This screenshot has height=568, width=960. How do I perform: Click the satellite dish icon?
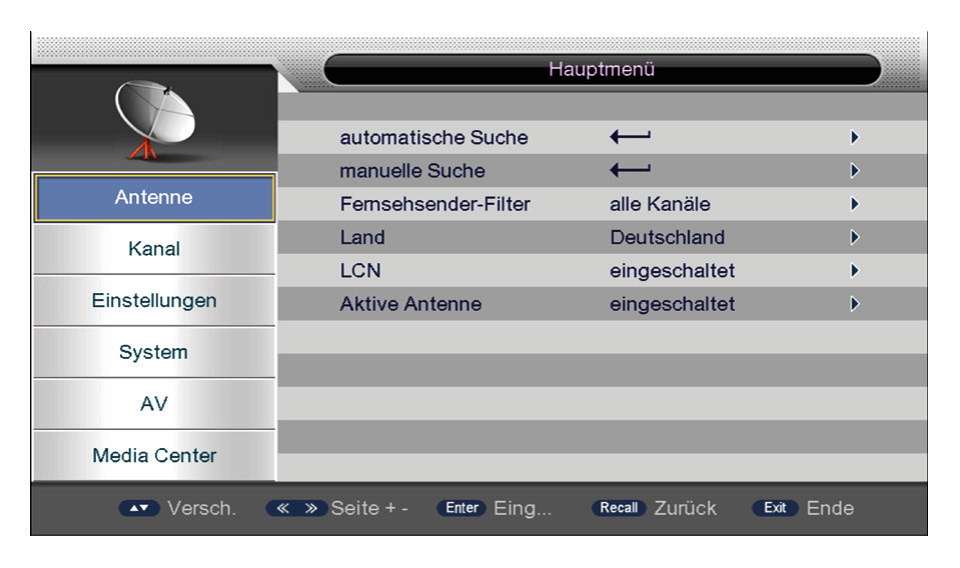coord(155,119)
